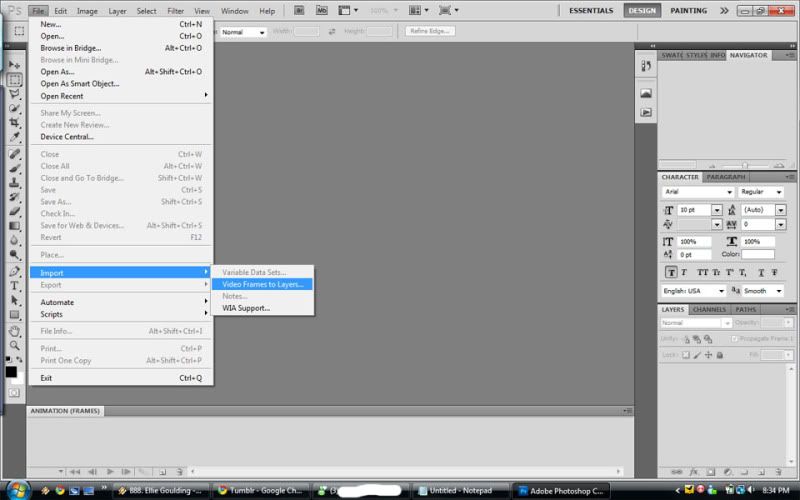Select the Zoom tool in toolbox
800x500 pixels.
14,345
